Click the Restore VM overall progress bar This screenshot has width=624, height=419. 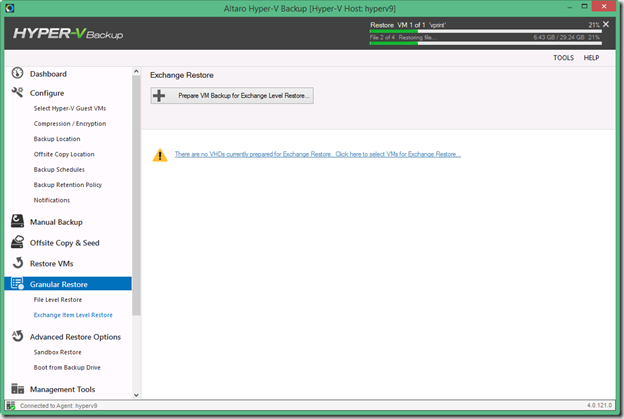tap(486, 31)
